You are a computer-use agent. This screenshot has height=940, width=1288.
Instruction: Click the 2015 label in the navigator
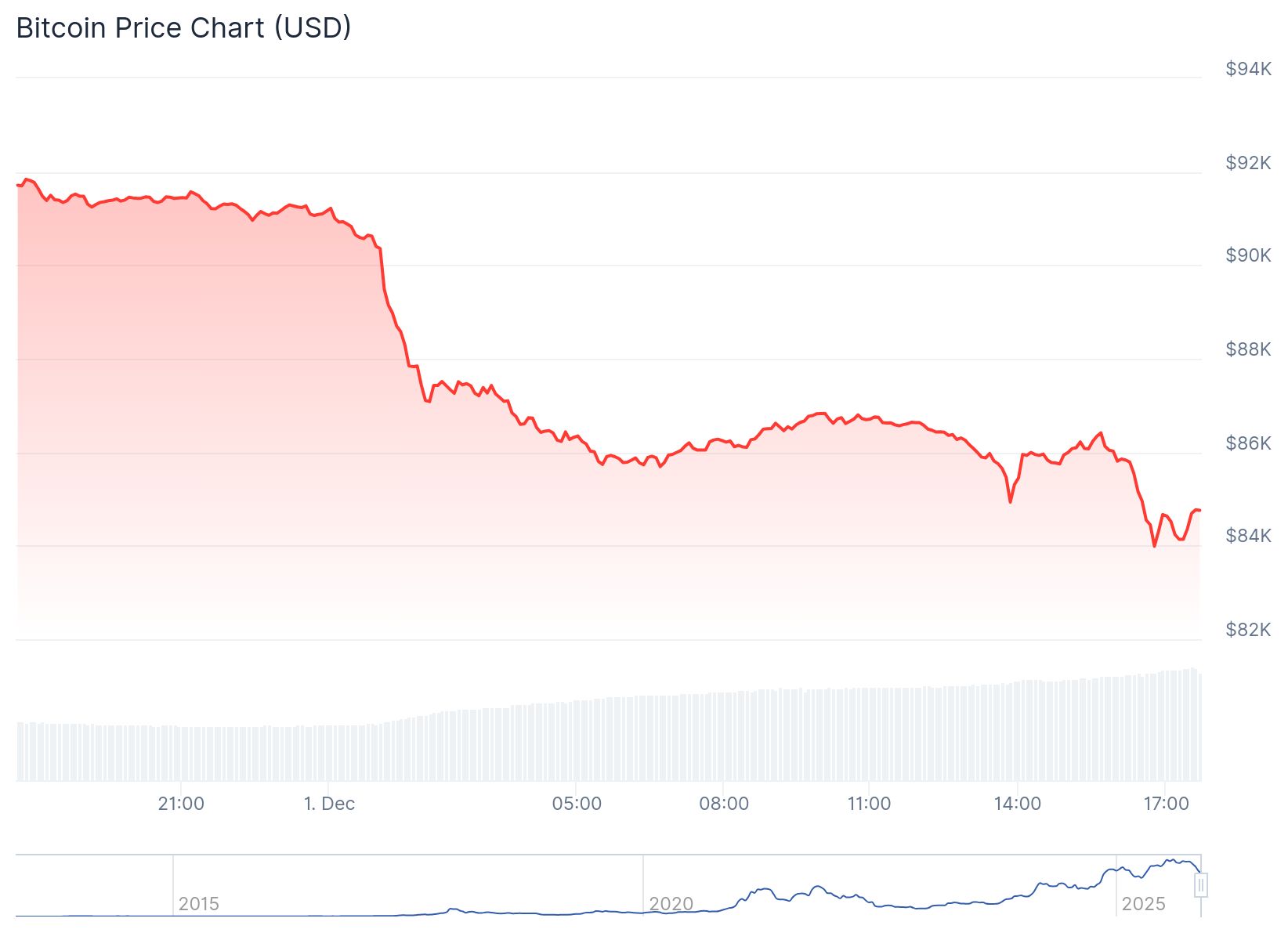199,904
